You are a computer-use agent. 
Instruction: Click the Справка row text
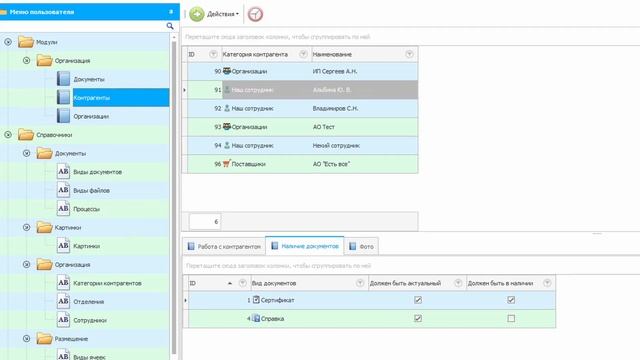(x=272, y=318)
